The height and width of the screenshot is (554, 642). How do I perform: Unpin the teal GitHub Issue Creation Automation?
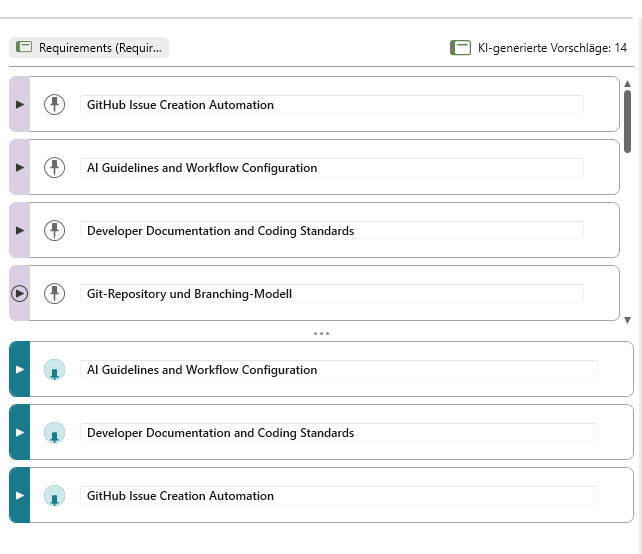[54, 495]
